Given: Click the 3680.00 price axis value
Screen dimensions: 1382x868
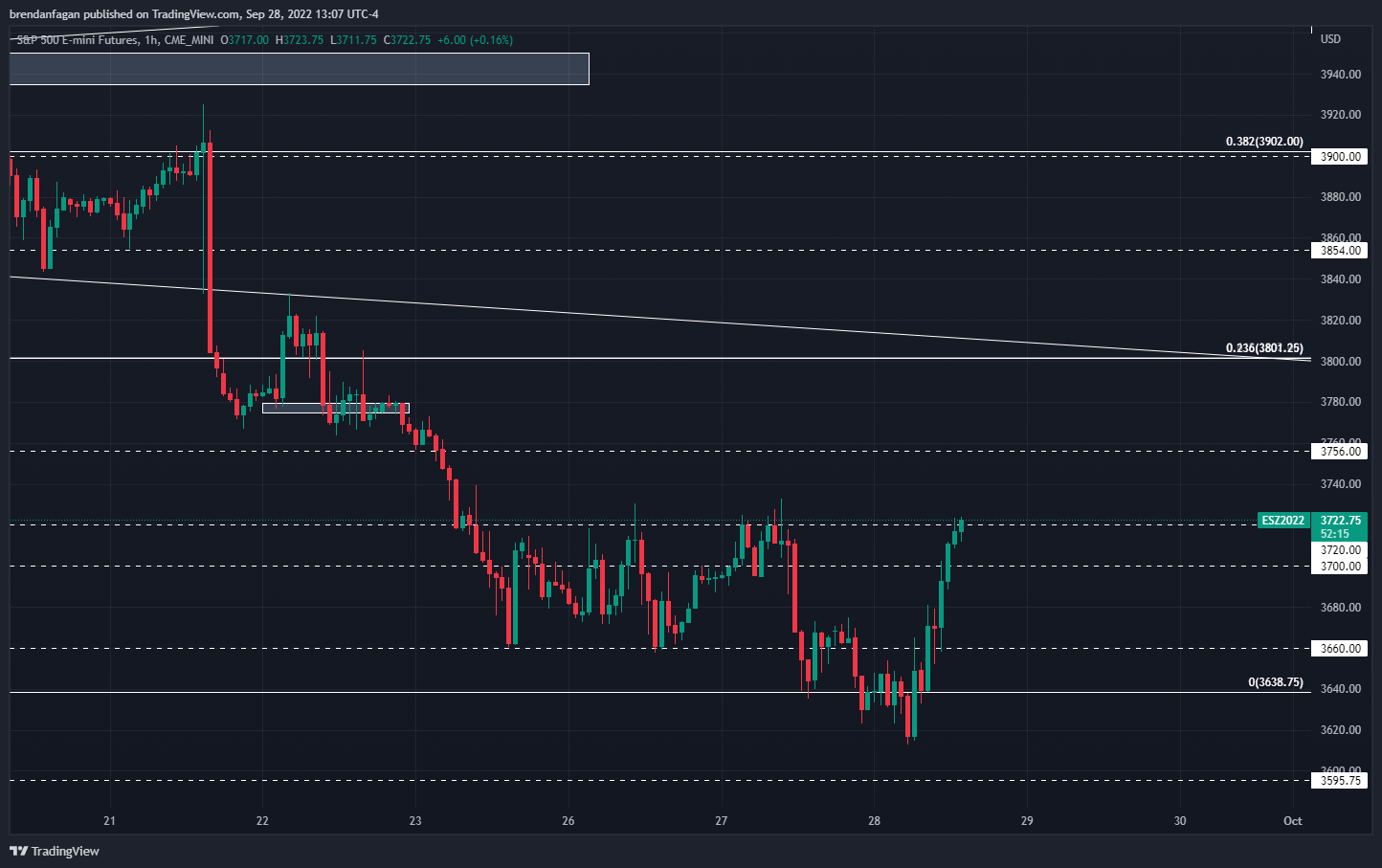Looking at the screenshot, I should 1340,608.
